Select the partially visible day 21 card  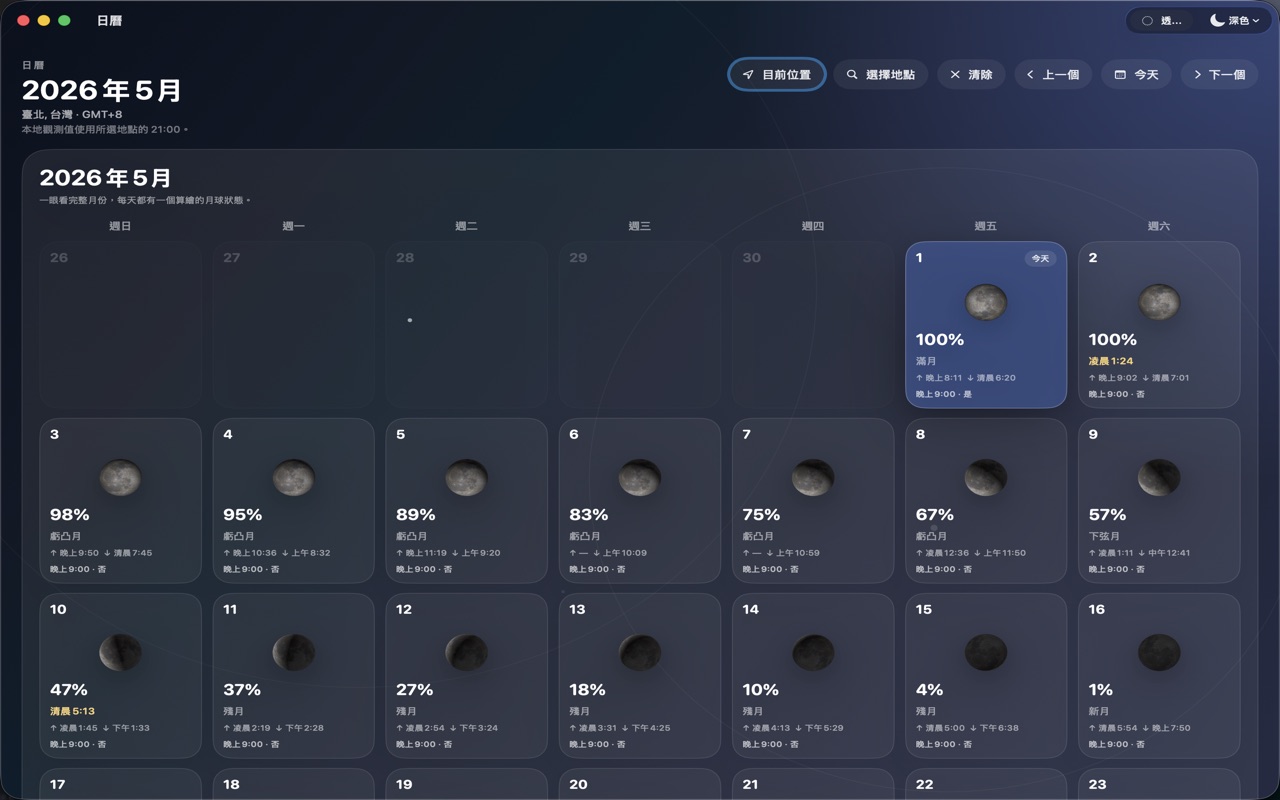813,785
